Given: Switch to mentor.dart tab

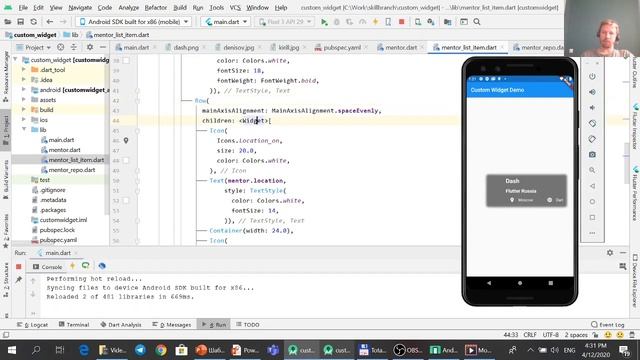Looking at the screenshot, I should click(x=401, y=47).
